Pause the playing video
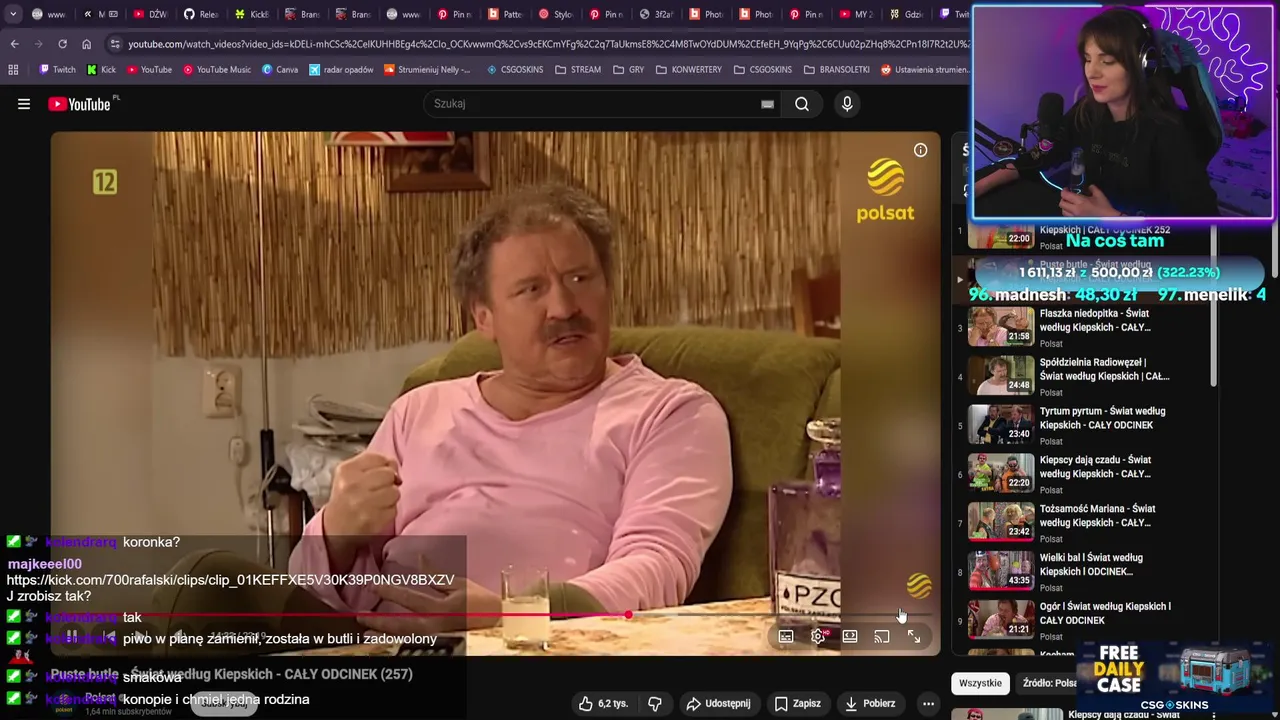Viewport: 1280px width, 720px height. (x=71, y=637)
